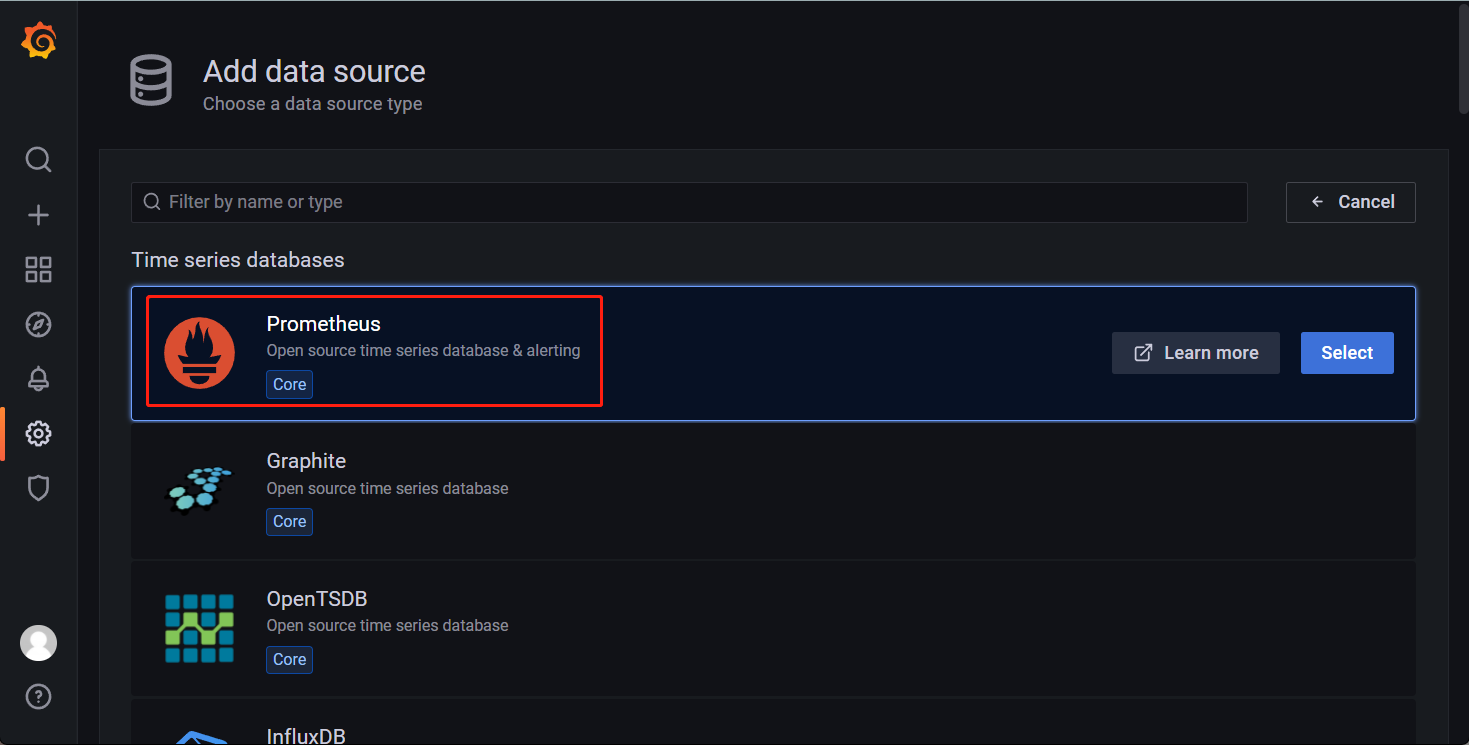
Task: Click the user profile avatar
Action: [38, 643]
